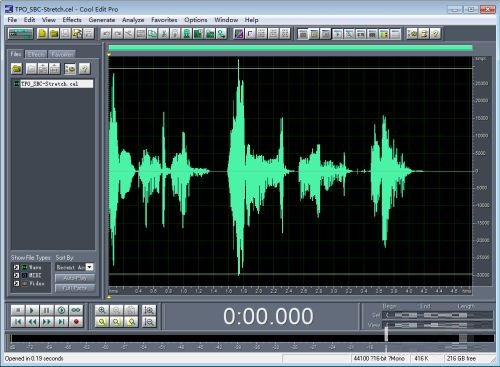This screenshot has height=367, width=500.
Task: Open the File menu
Action: (x=12, y=20)
